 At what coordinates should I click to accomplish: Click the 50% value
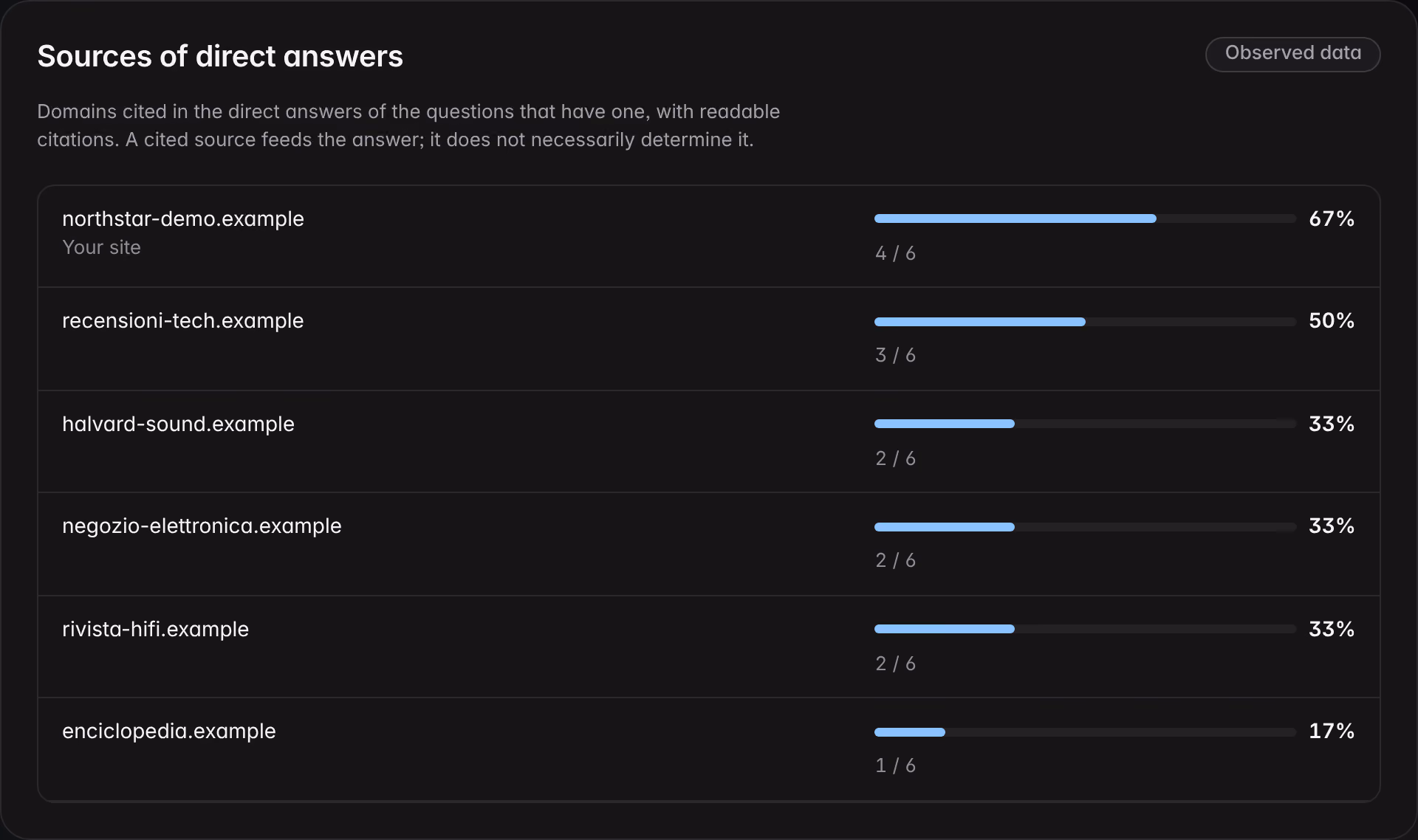point(1332,320)
